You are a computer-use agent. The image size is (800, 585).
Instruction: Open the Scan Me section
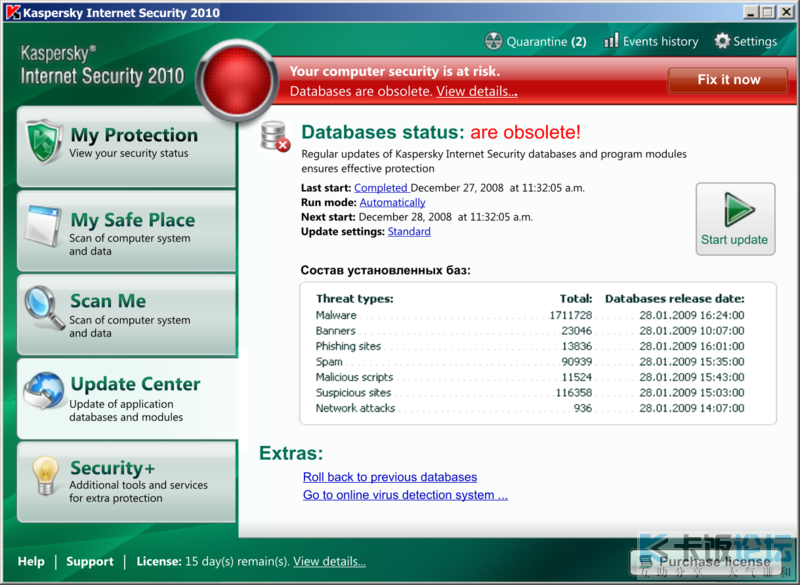pos(127,314)
